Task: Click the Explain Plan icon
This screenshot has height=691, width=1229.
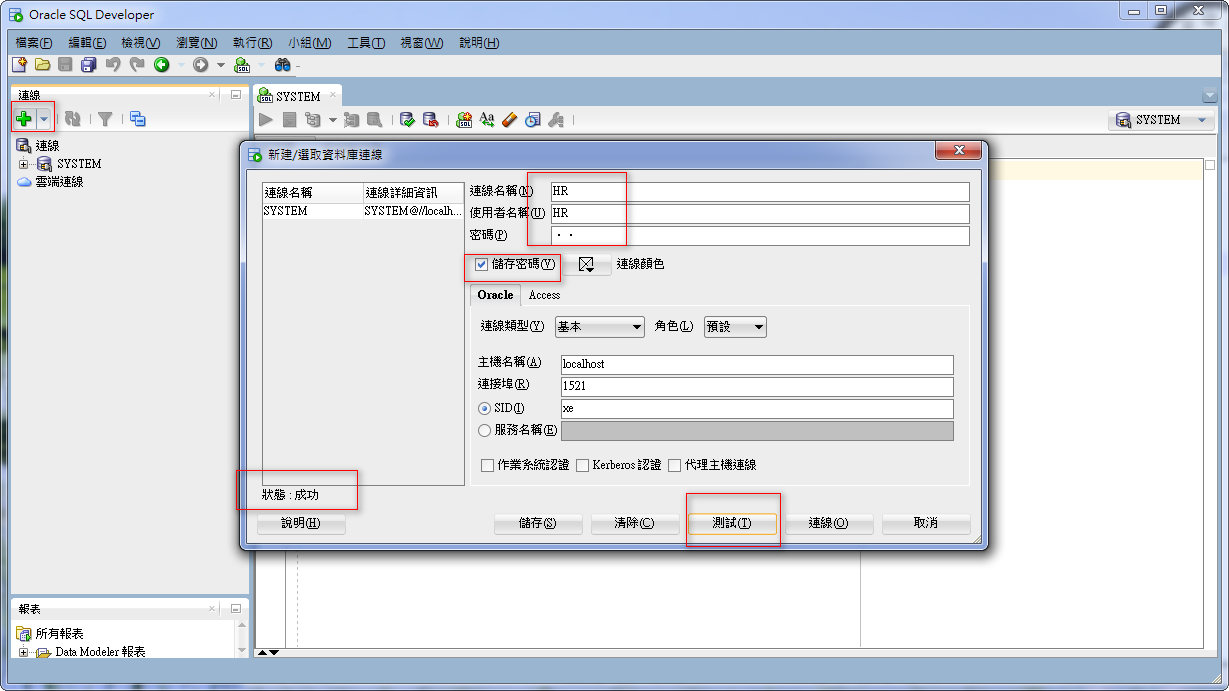Action: (312, 120)
